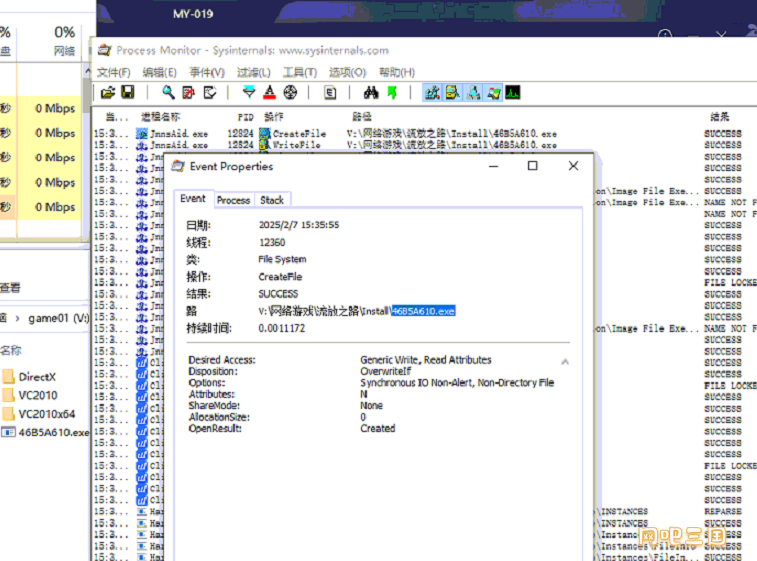Screen dimensions: 757x561
Task: Click the CreateFile operation icon in the first row
Action: (x=265, y=134)
